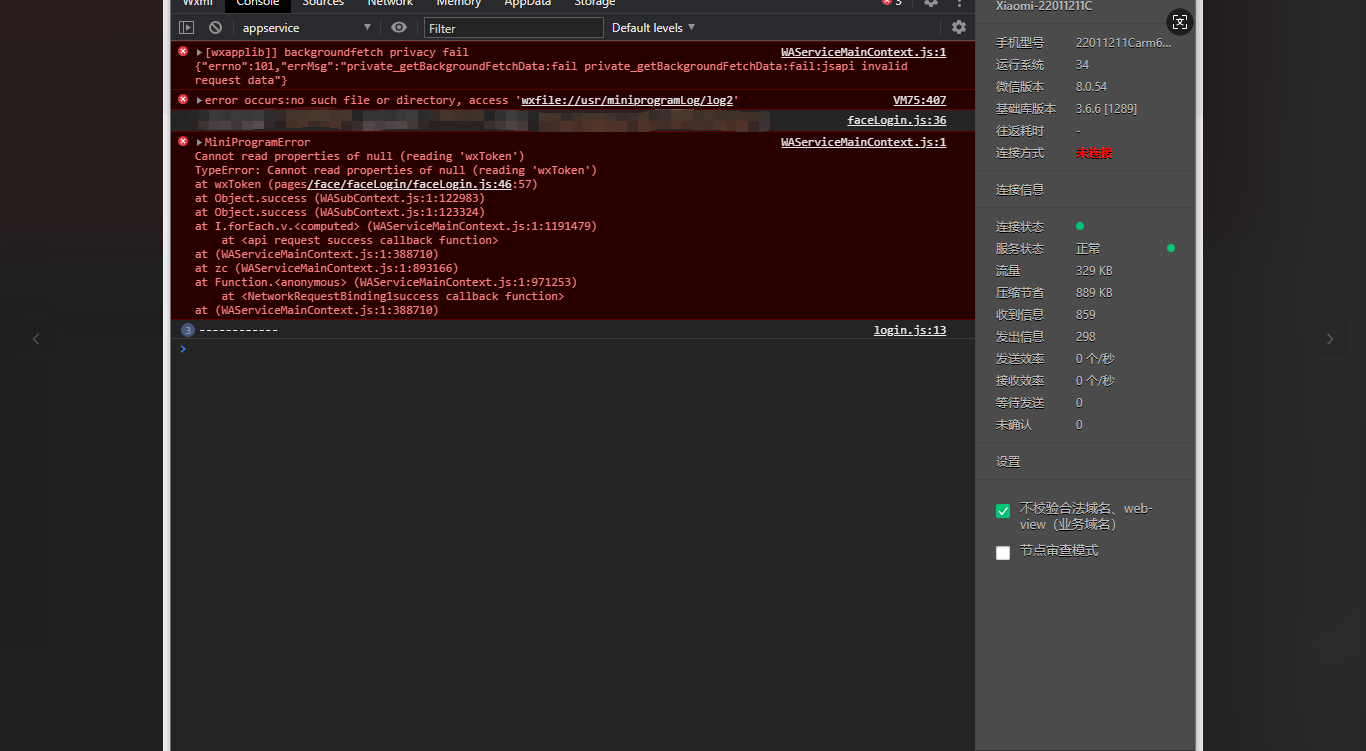Toggle the console sidebar panel icon
This screenshot has width=1366, height=751.
pos(187,28)
